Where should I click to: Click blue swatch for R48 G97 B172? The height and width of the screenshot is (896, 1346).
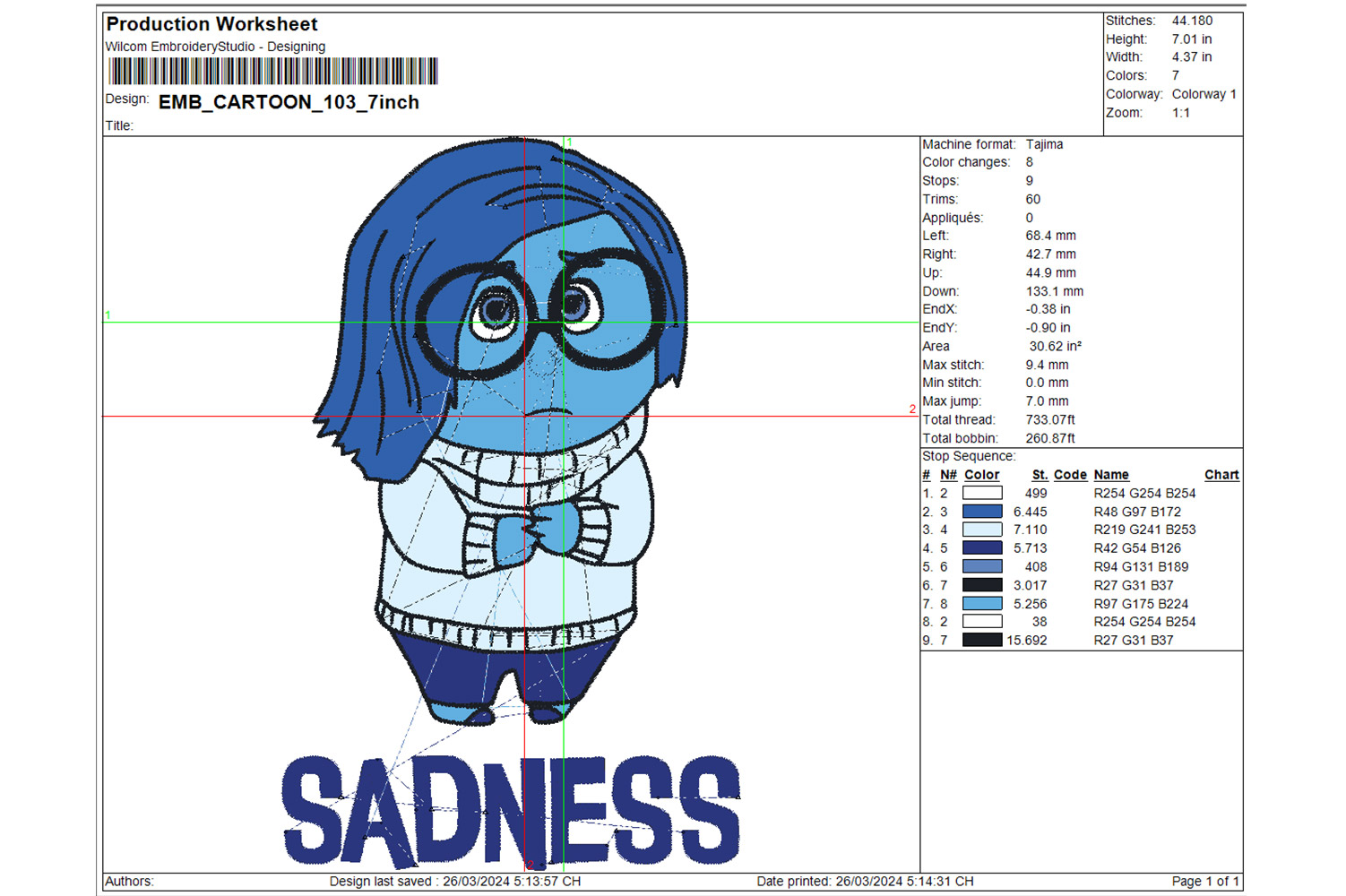tap(982, 512)
